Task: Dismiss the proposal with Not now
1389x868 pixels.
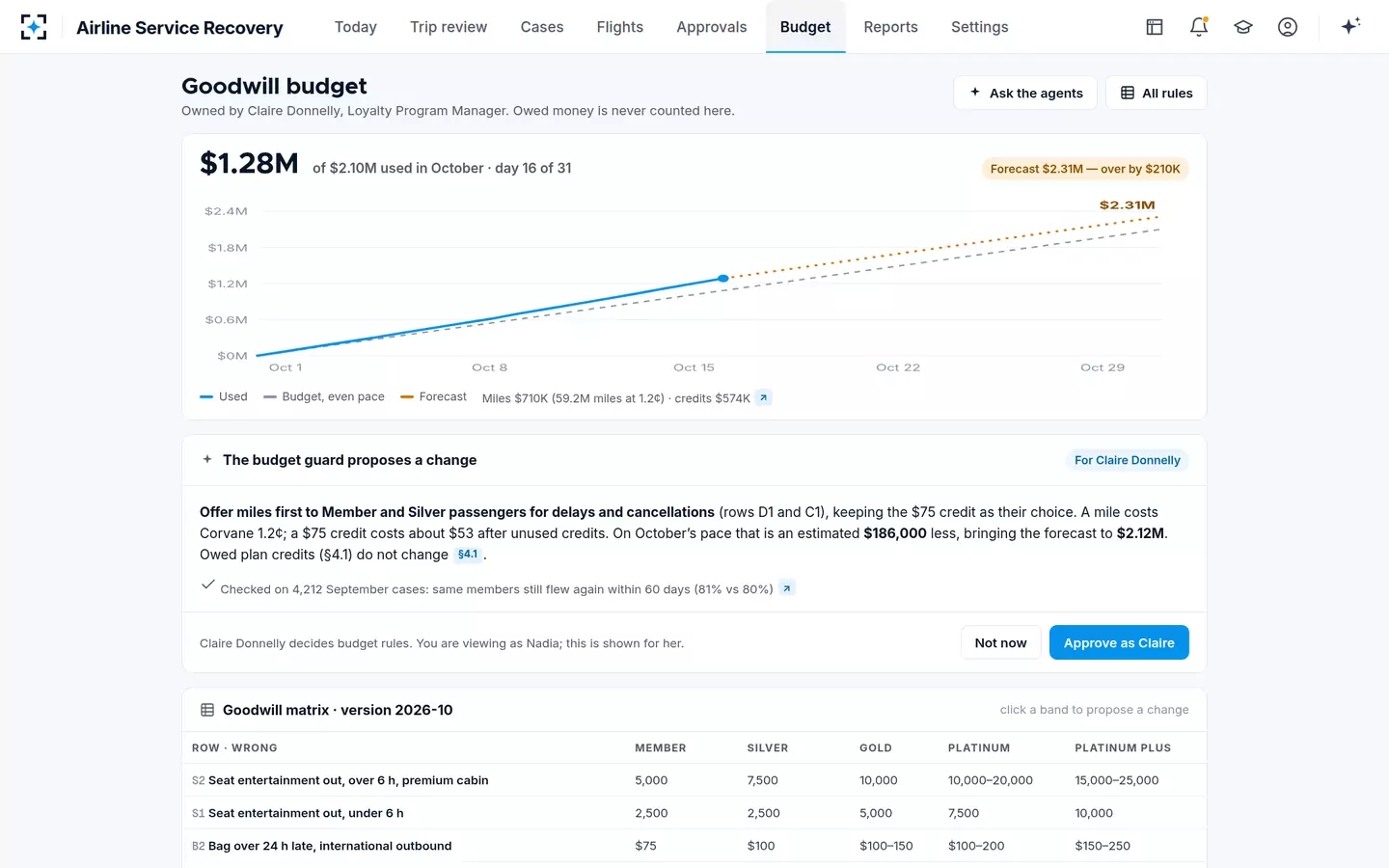Action: pos(1000,642)
